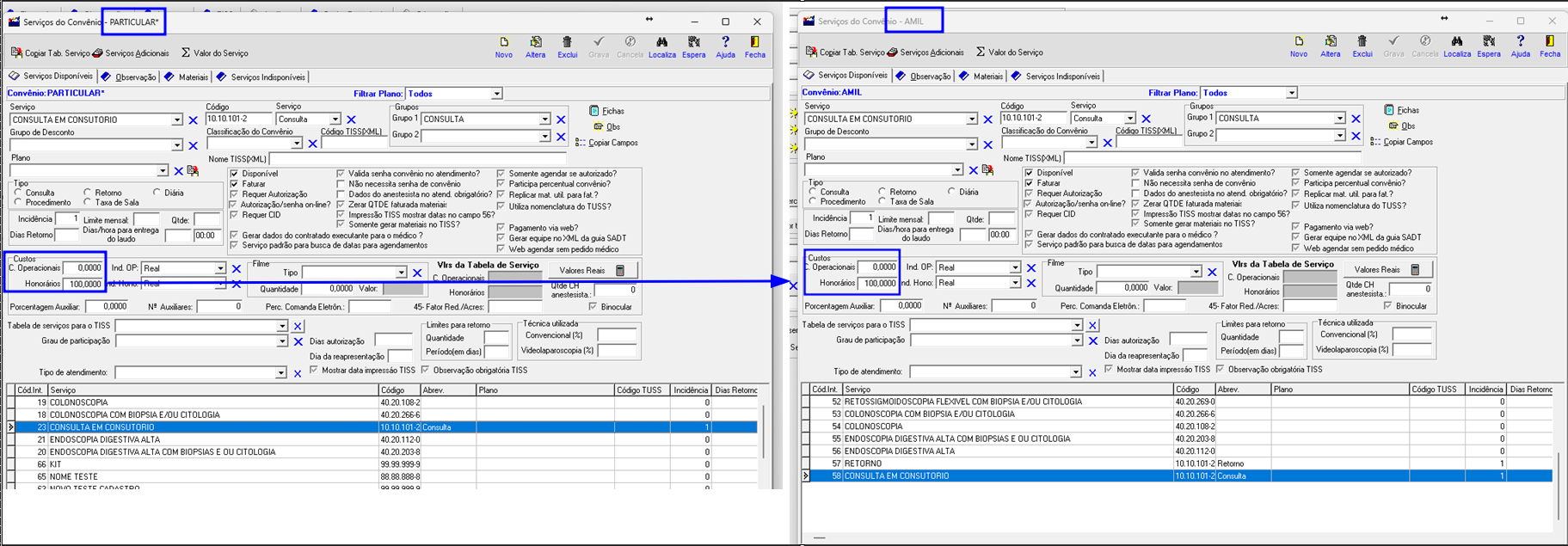Toggle Pagamento via web in PARTICULAR window
Viewport: 1568px width, 546px height.
coord(501,228)
